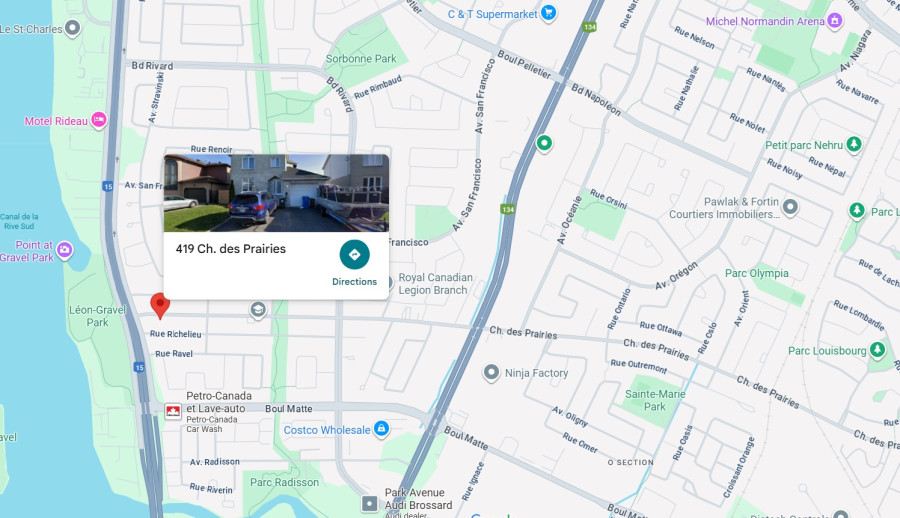
Task: Open C & T Supermarket shopping cart pin
Action: (548, 13)
